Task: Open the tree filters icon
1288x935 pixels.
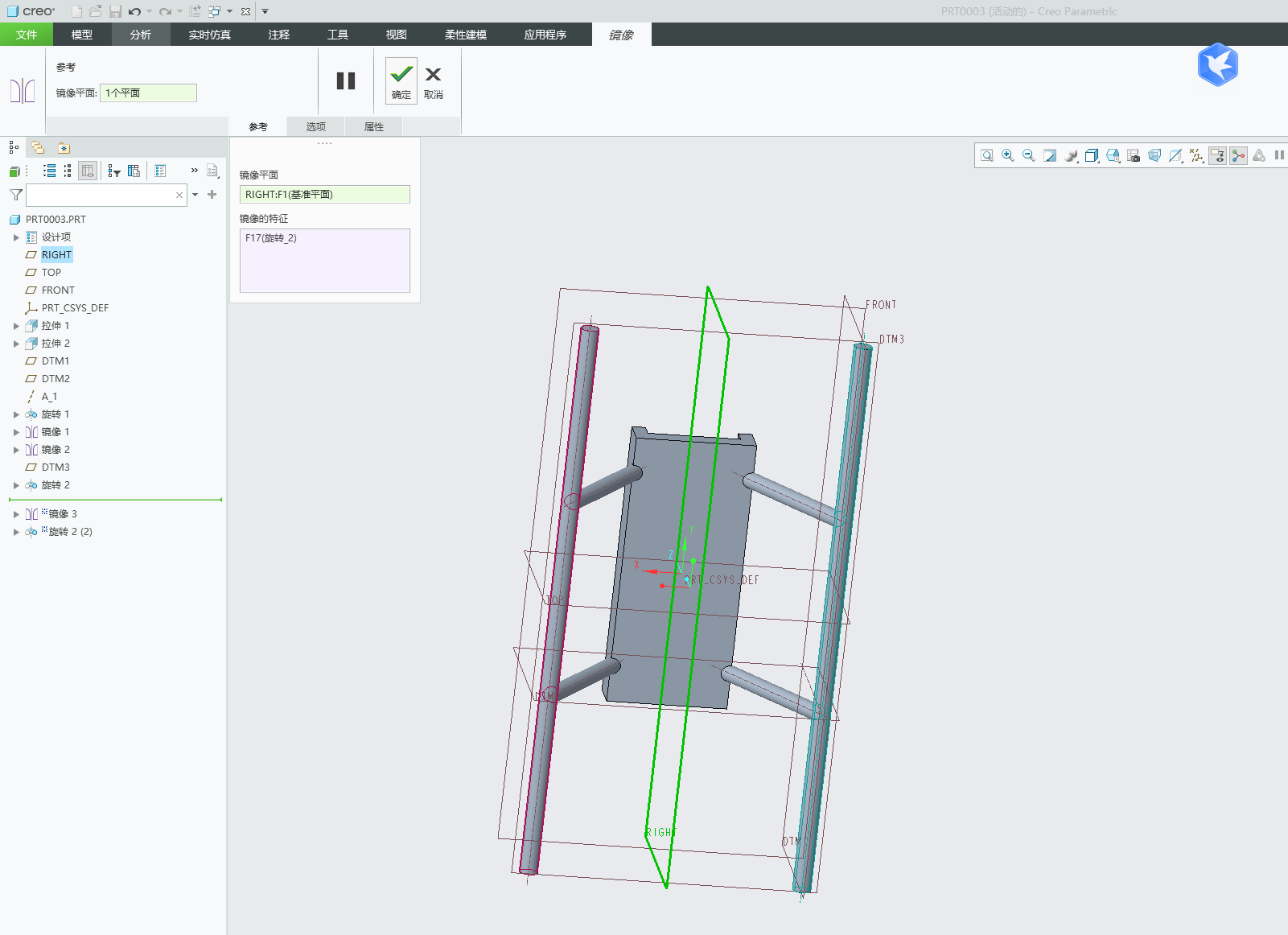Action: [114, 171]
